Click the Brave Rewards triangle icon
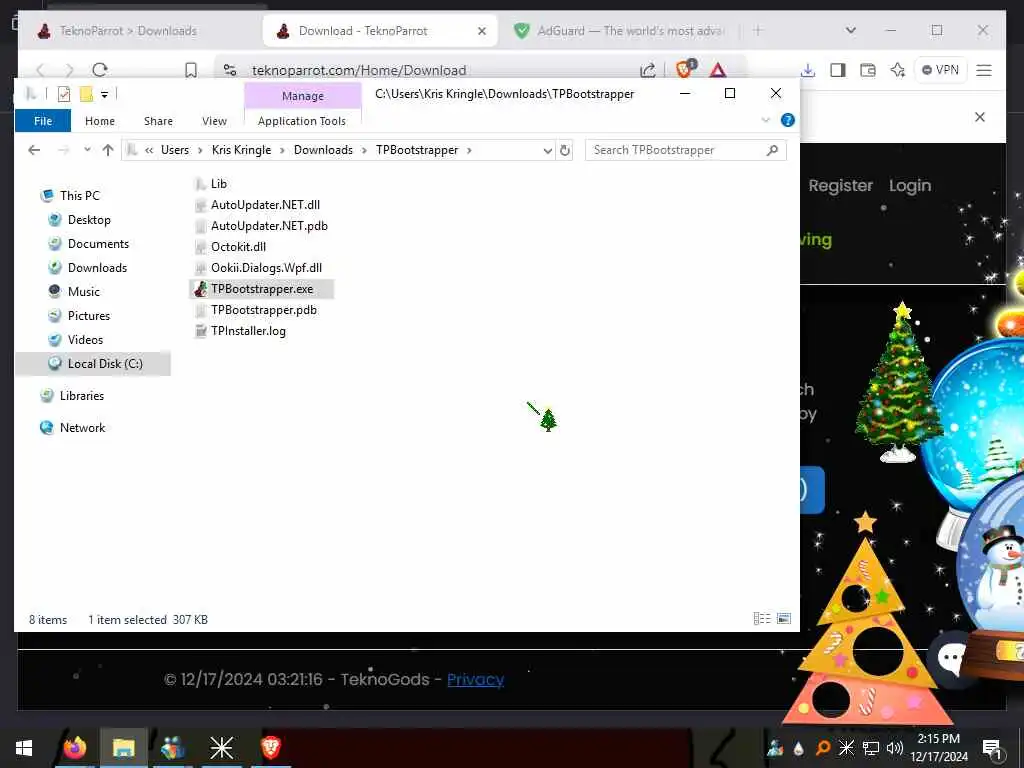Viewport: 1024px width, 768px height. tap(718, 70)
